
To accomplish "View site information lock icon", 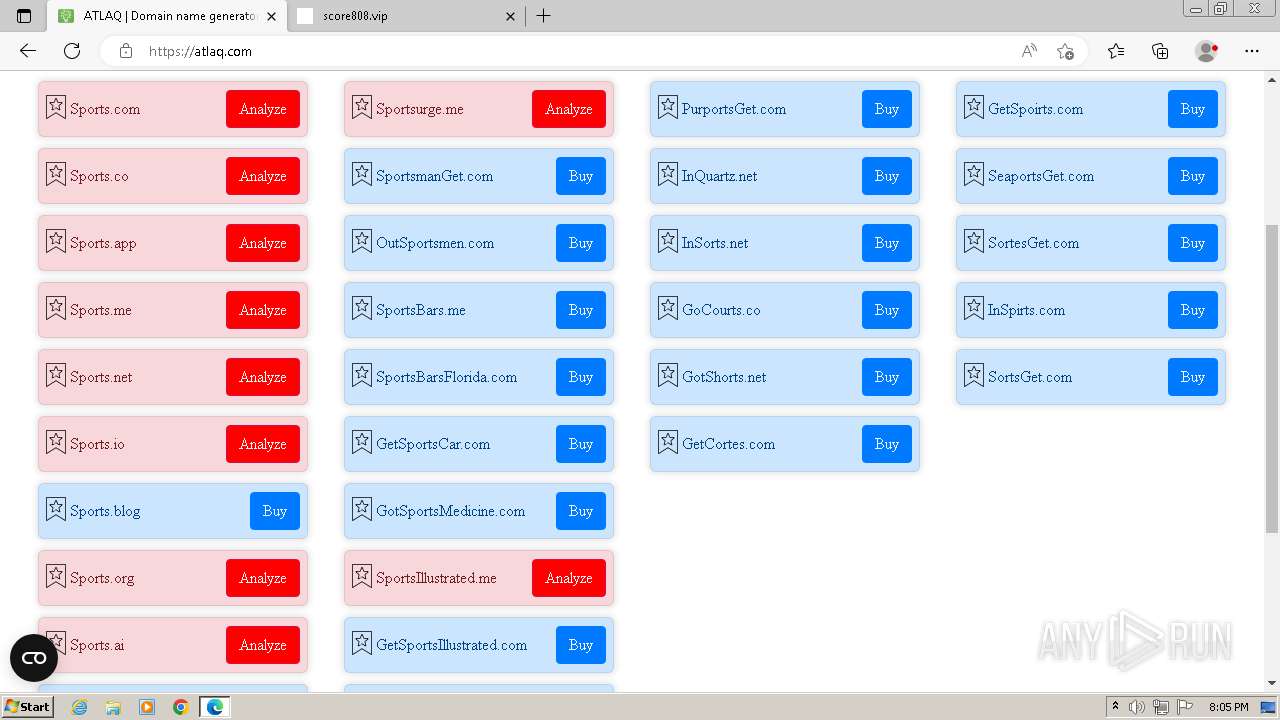I will (x=126, y=51).
